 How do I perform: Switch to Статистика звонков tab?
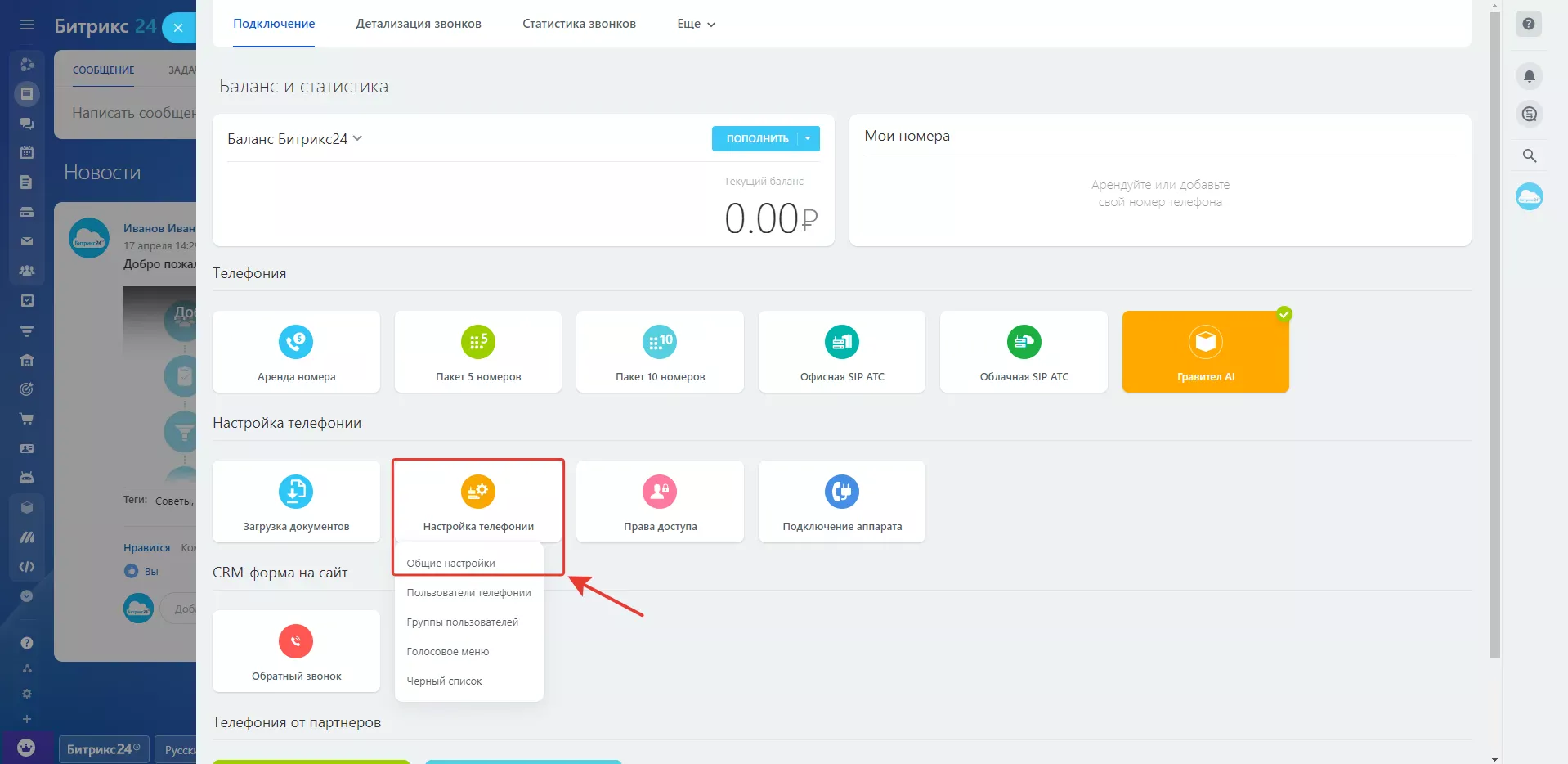click(579, 24)
